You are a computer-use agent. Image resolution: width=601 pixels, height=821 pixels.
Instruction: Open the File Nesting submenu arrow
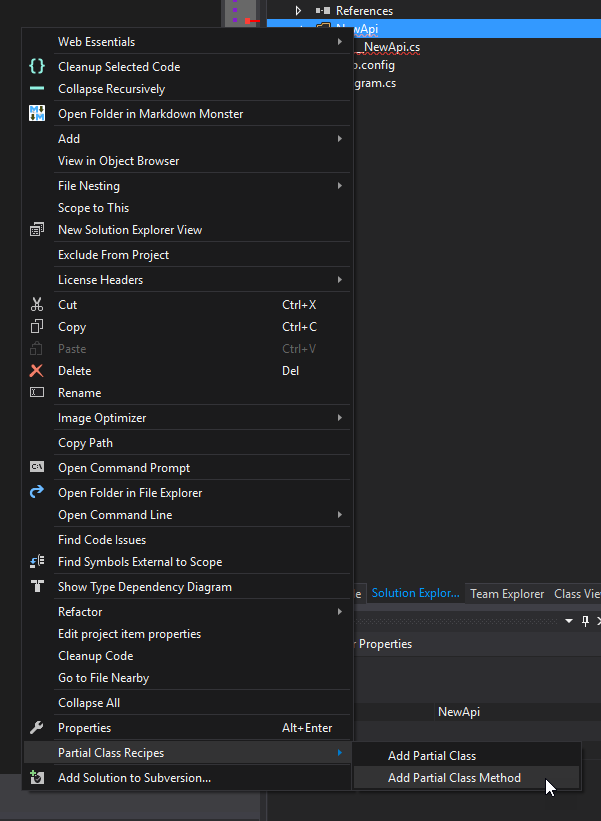tap(340, 186)
